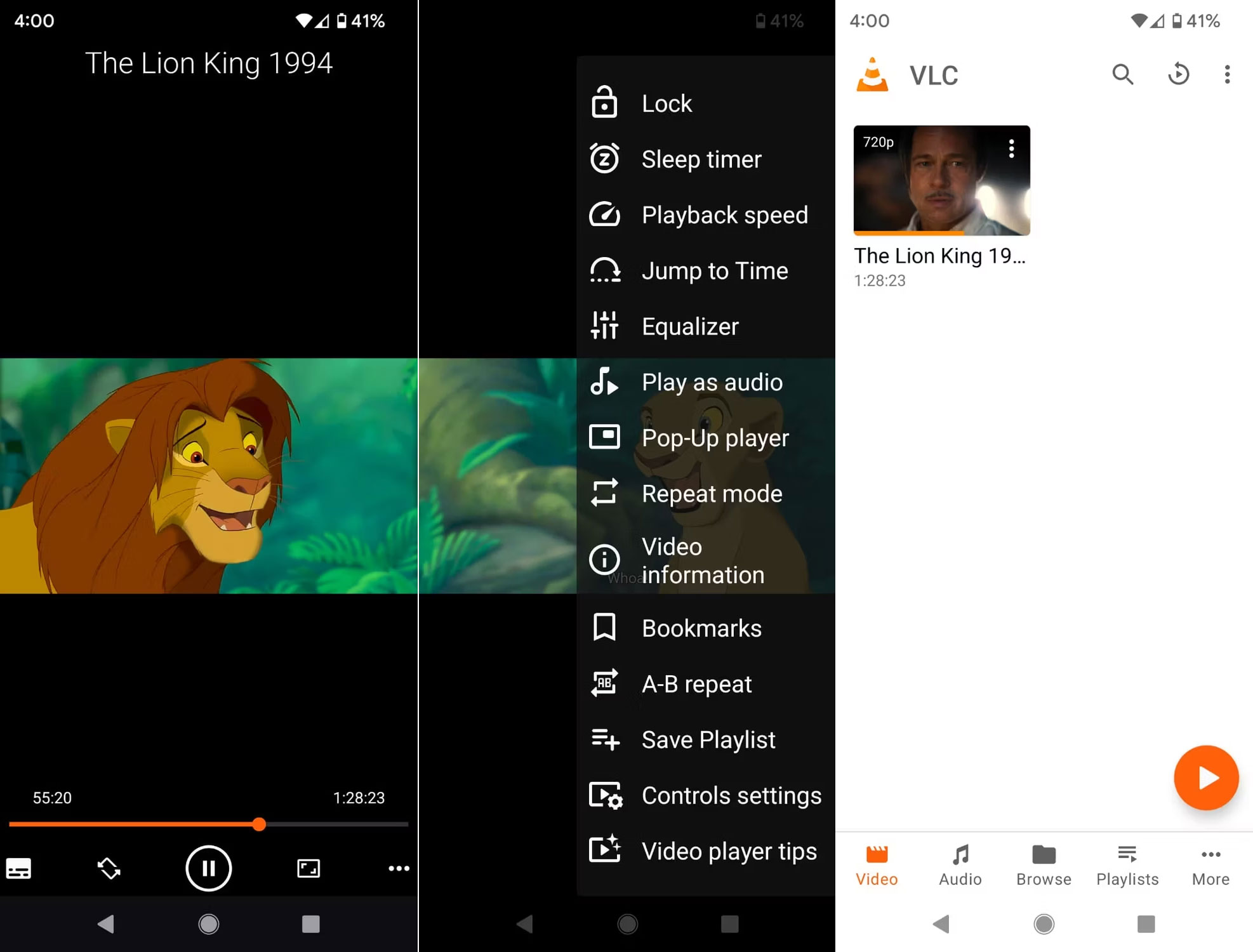Open search in VLC library

click(1122, 74)
